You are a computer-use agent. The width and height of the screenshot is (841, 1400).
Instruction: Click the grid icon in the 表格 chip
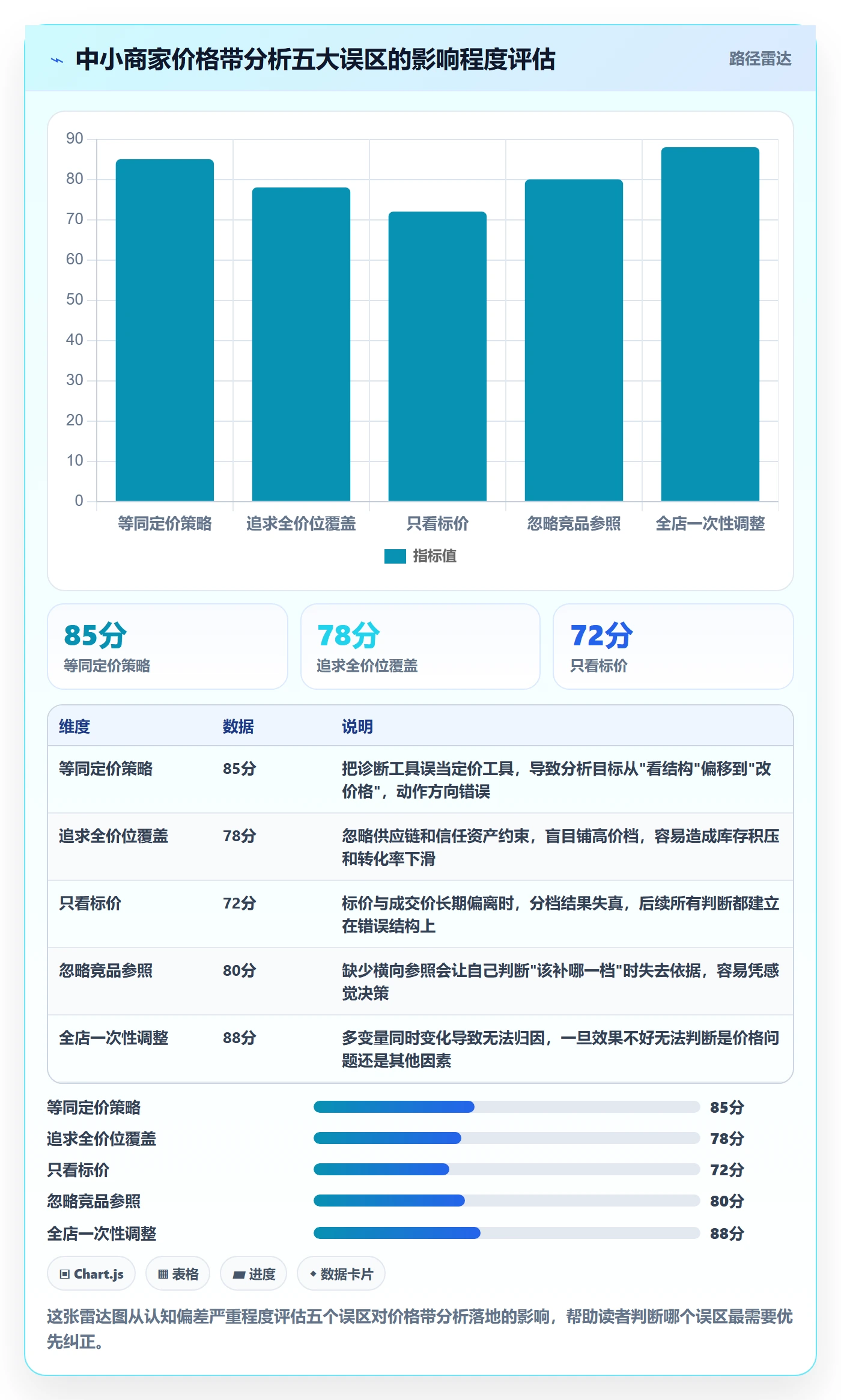(x=163, y=1274)
